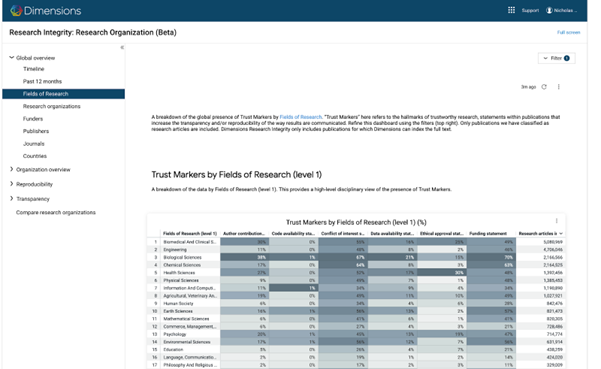
Task: Sort by Research articles column arrow
Action: 561,233
